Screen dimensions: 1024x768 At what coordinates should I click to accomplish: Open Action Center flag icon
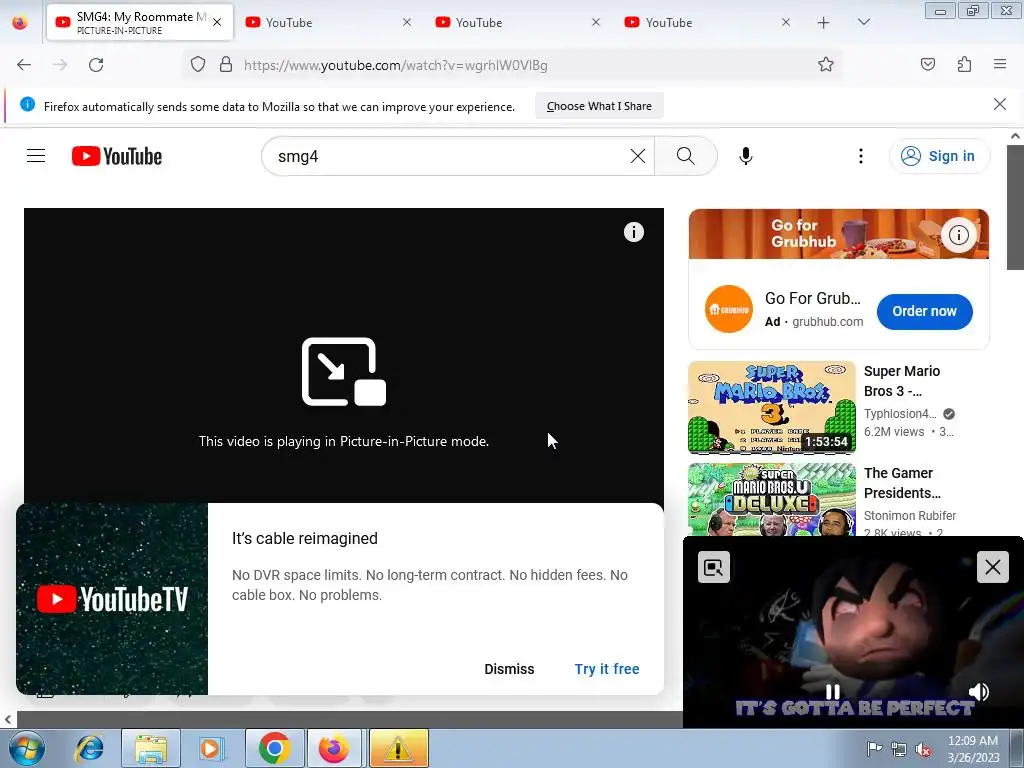point(874,748)
